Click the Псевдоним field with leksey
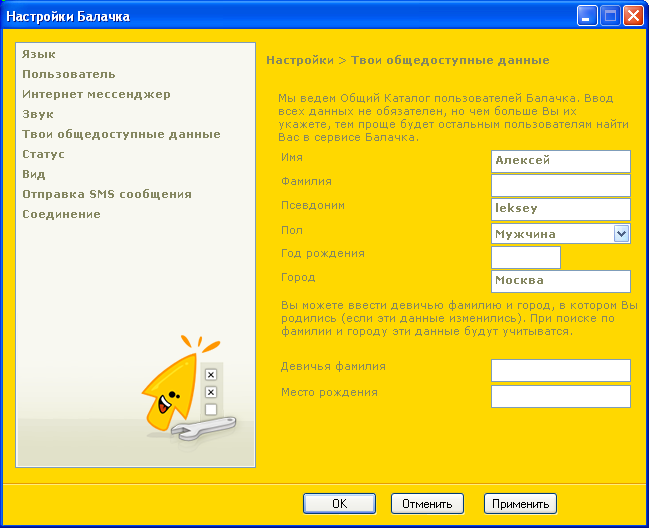 coord(560,209)
